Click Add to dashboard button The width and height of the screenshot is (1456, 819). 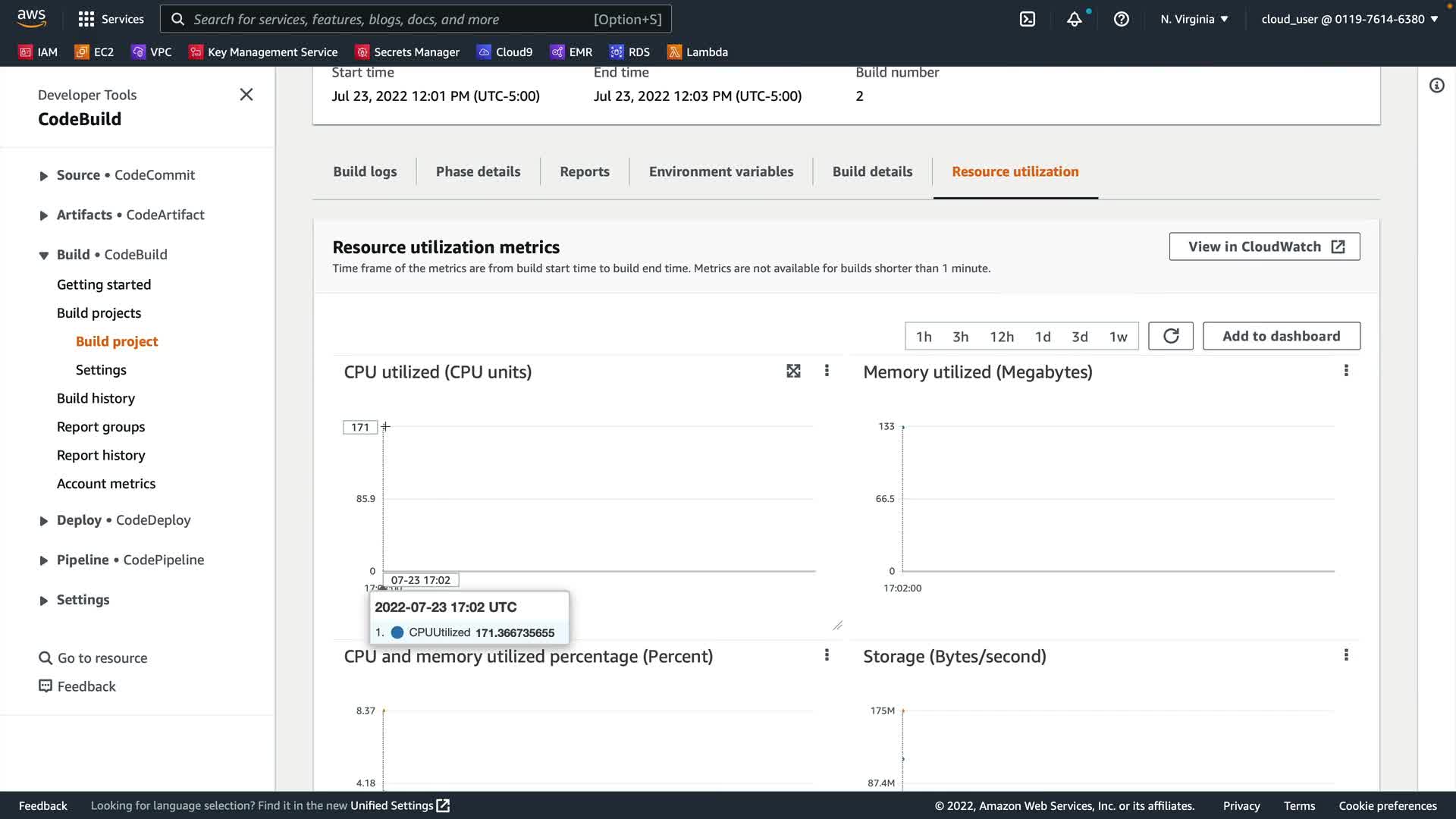pyautogui.click(x=1281, y=336)
